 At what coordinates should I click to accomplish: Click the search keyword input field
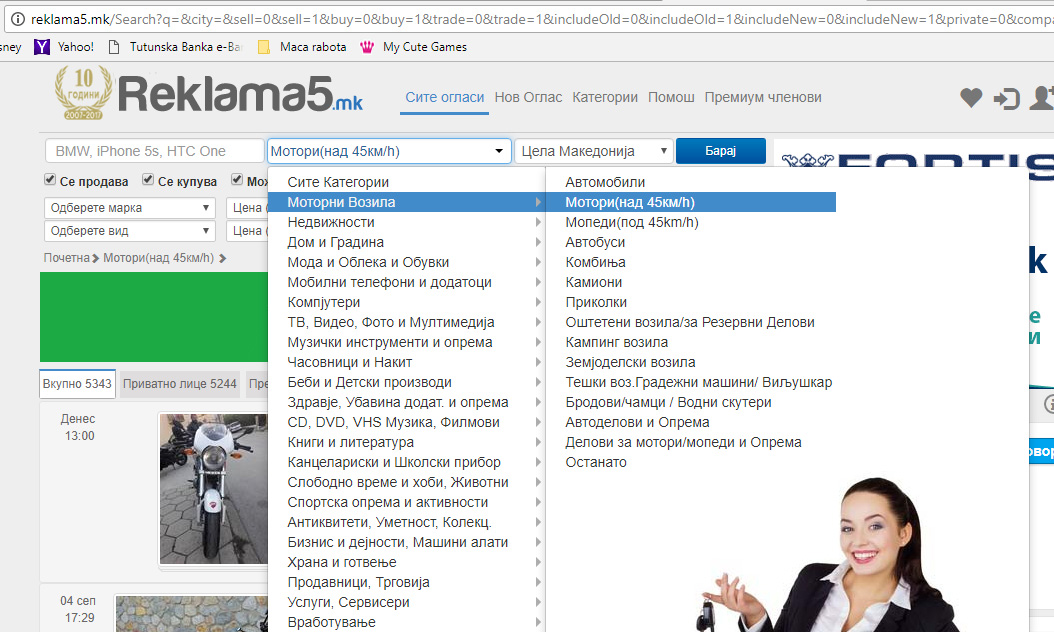pyautogui.click(x=155, y=151)
